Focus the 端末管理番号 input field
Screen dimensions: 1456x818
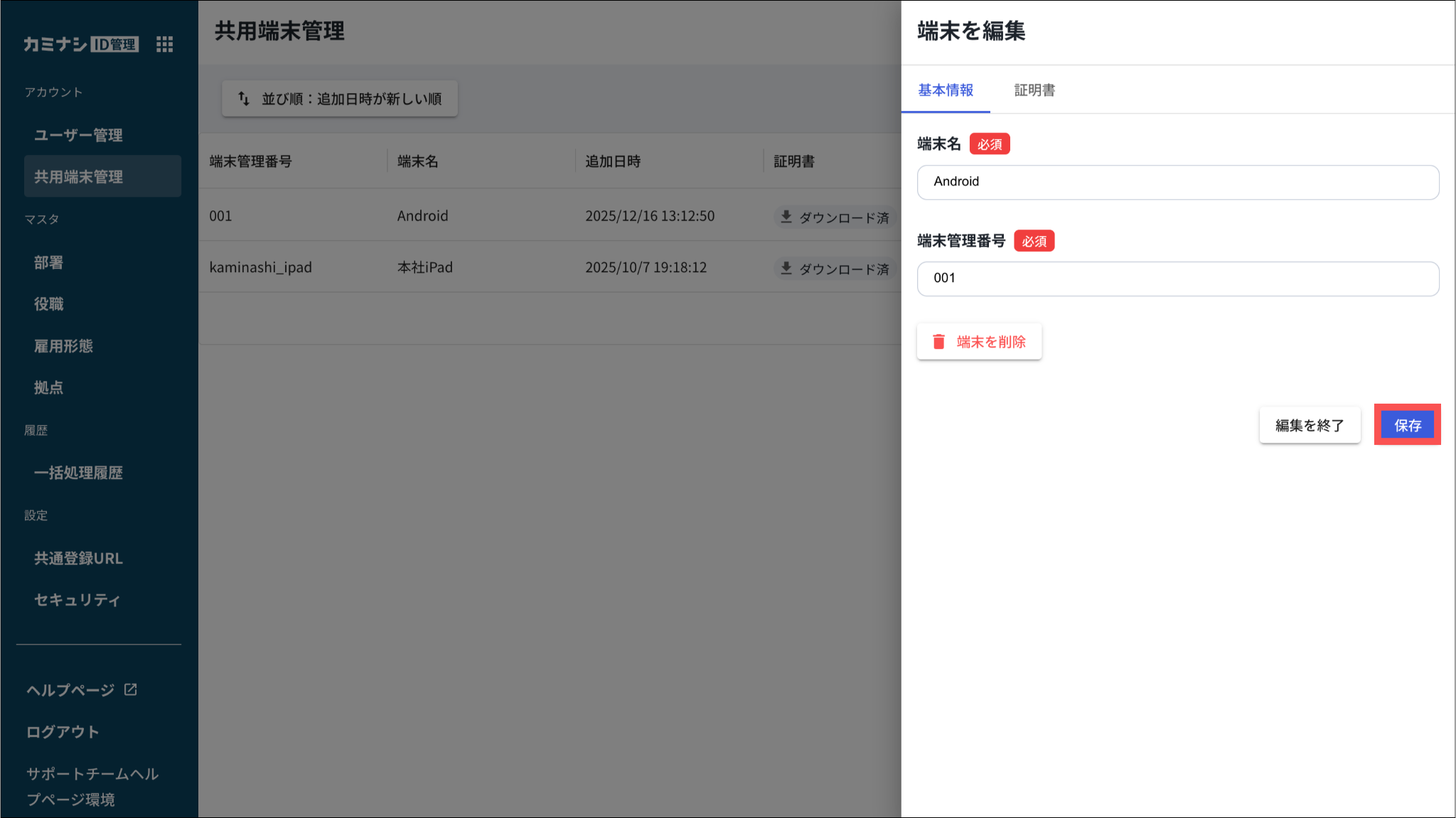[1177, 279]
